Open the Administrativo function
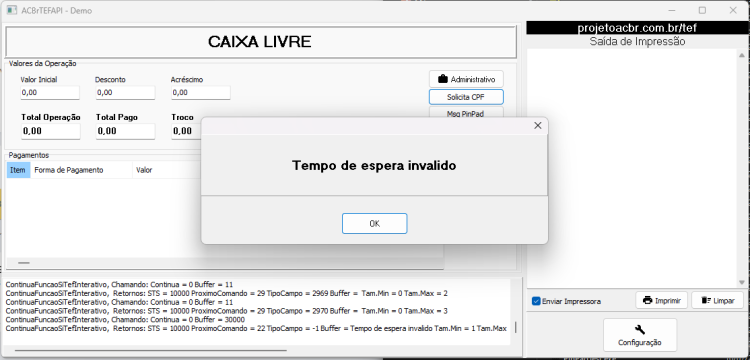This screenshot has width=750, height=360. click(466, 79)
